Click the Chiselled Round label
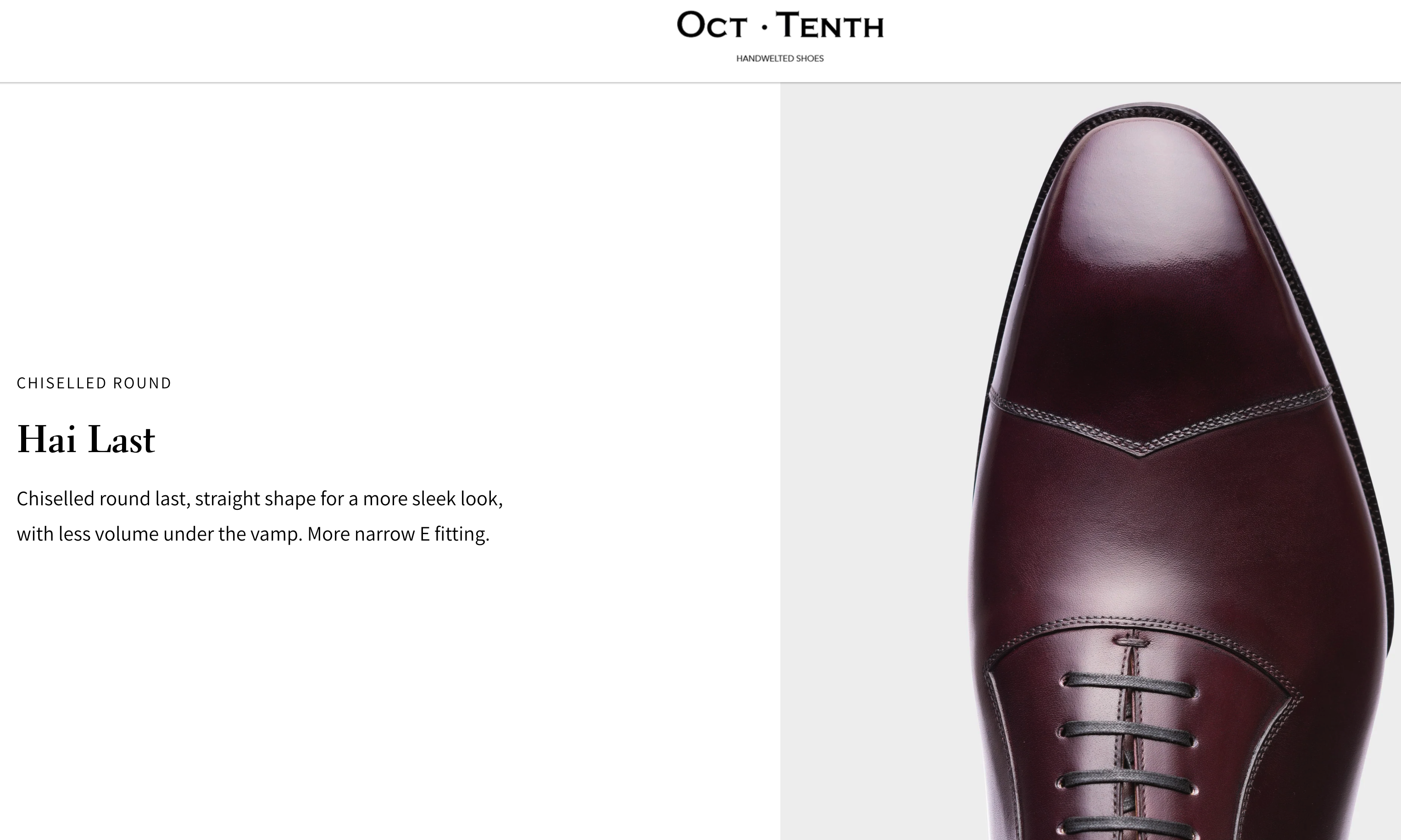Viewport: 1401px width, 840px height. [94, 383]
